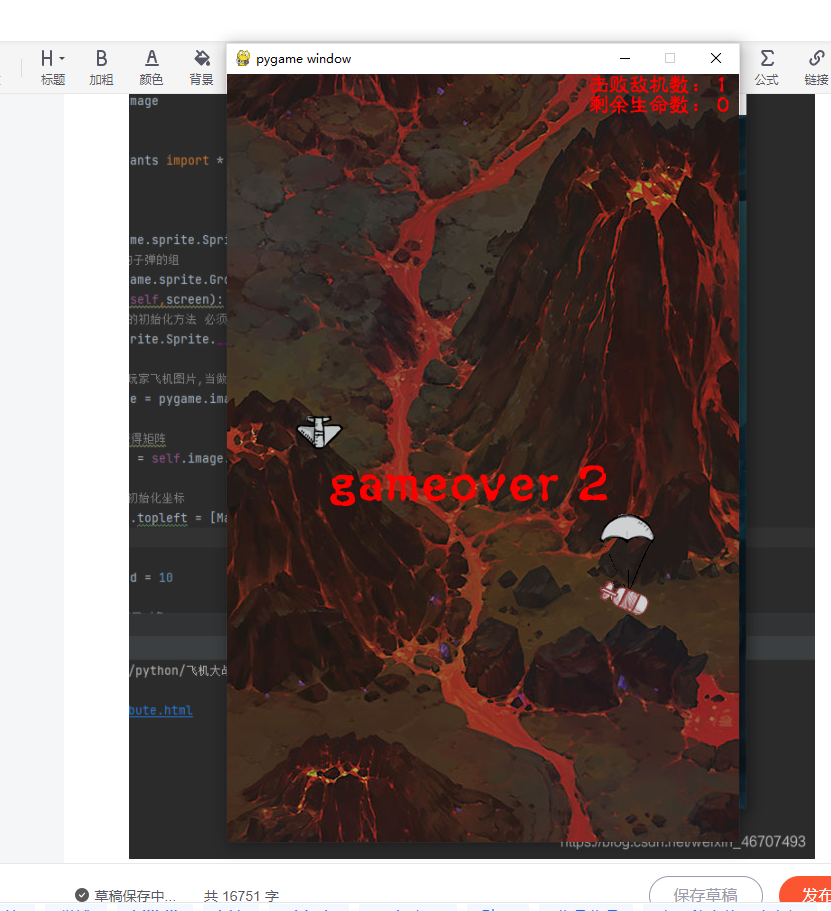Click the '.topleft = [M' code line

tap(179, 518)
